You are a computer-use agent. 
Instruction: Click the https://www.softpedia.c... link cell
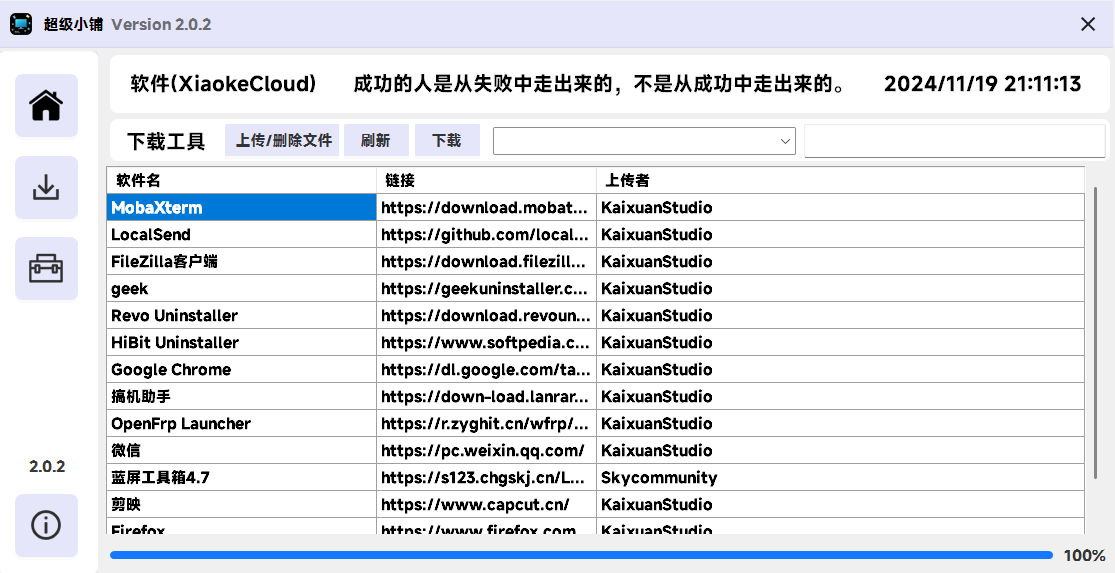click(486, 342)
